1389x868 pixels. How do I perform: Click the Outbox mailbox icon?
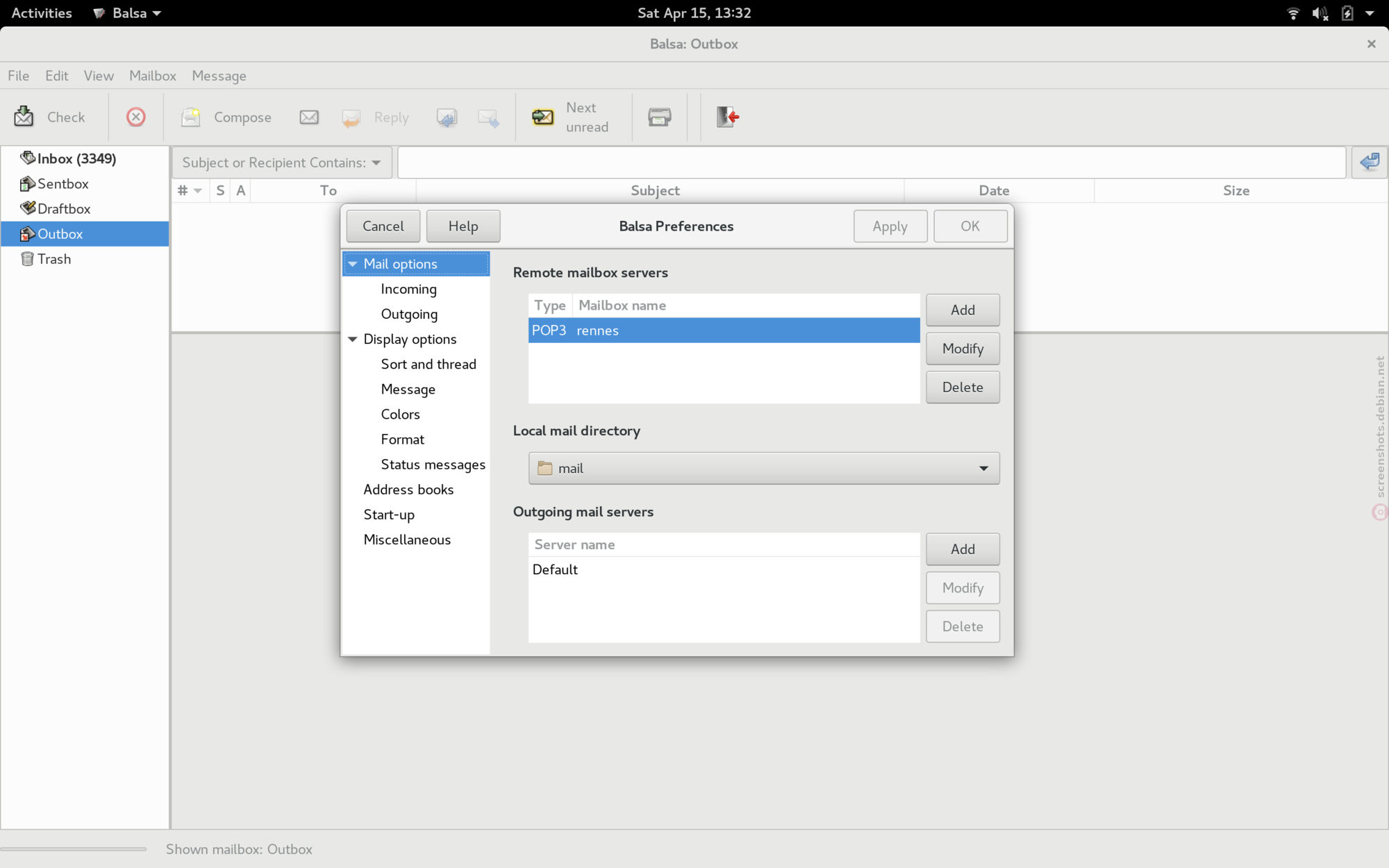coord(28,233)
